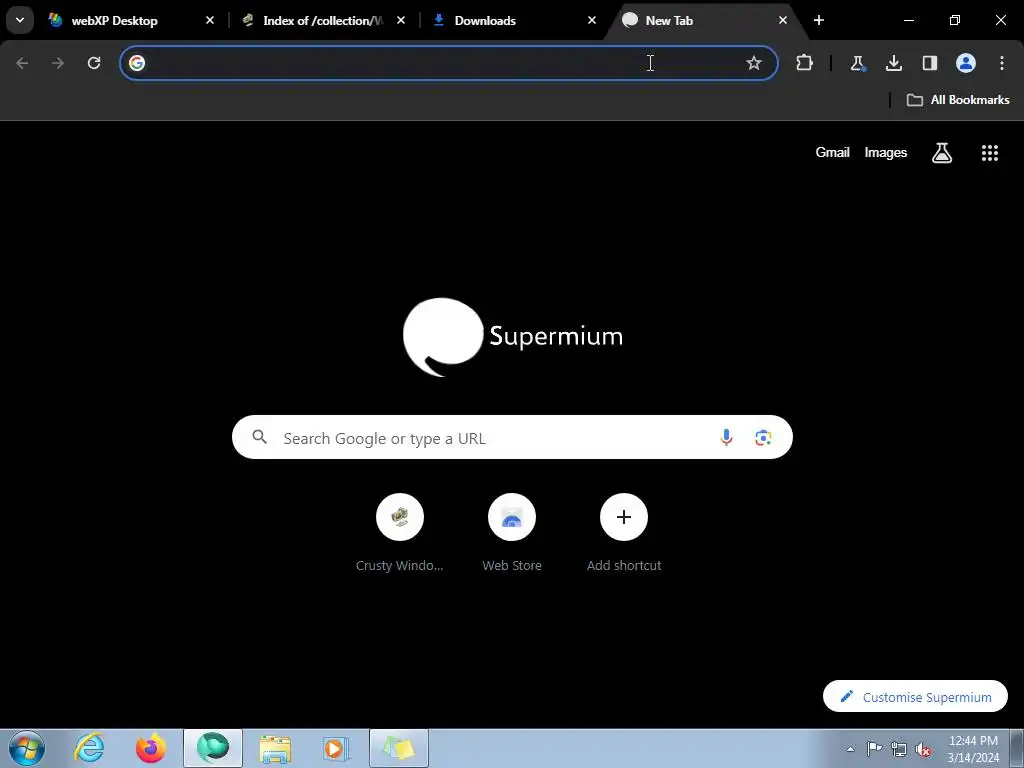This screenshot has width=1024, height=768.
Task: Go forward to next page
Action: click(x=58, y=63)
